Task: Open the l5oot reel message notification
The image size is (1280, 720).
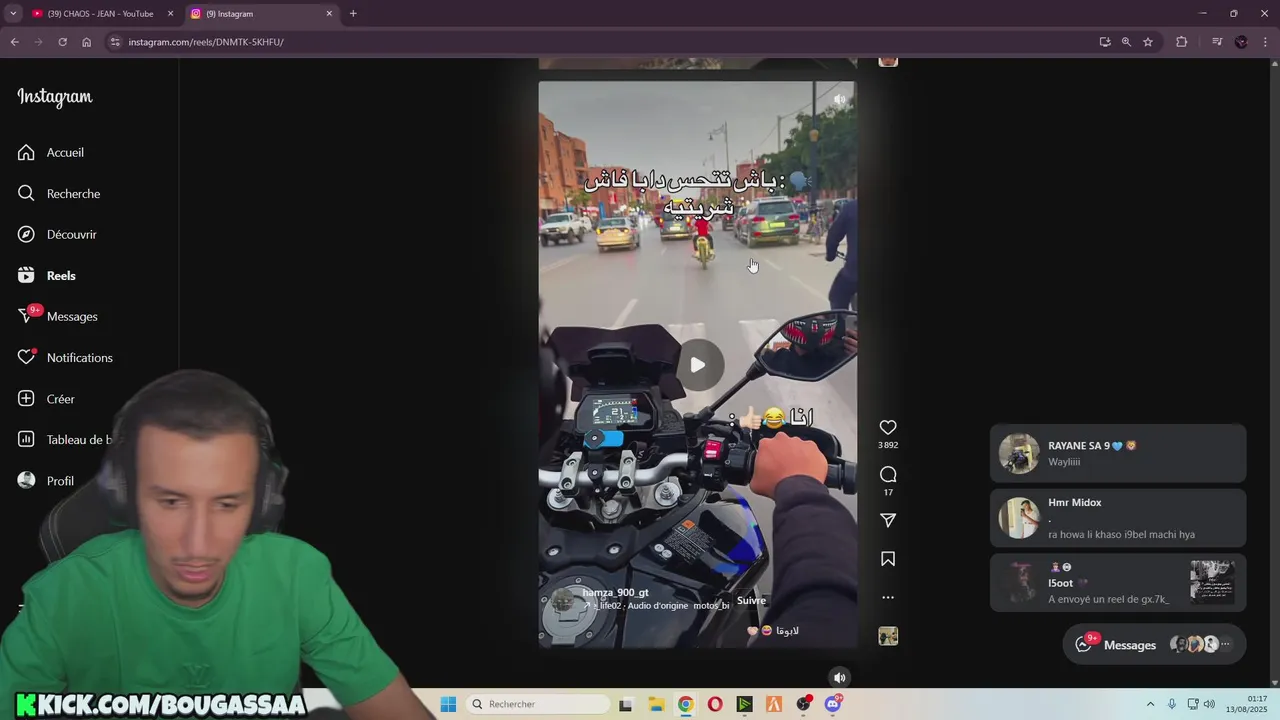Action: click(x=1118, y=582)
